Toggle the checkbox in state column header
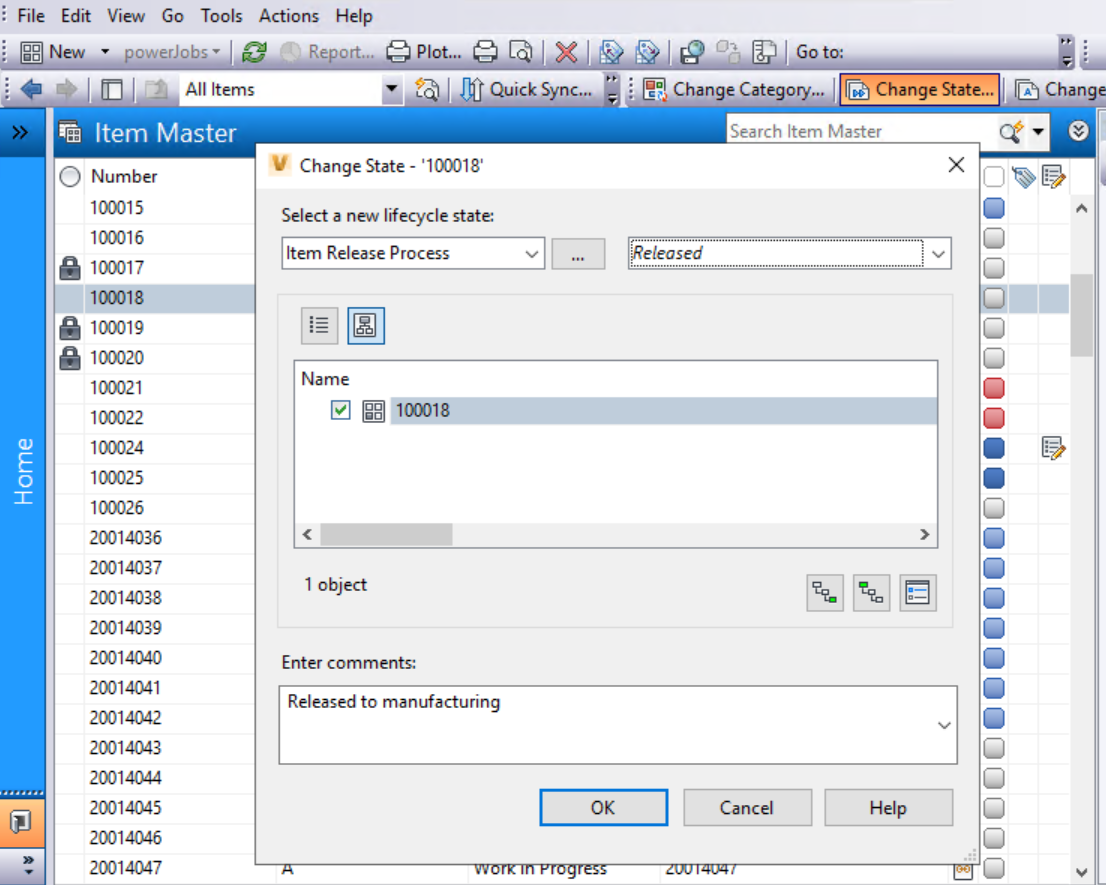Viewport: 1106px width, 885px height. [x=993, y=177]
